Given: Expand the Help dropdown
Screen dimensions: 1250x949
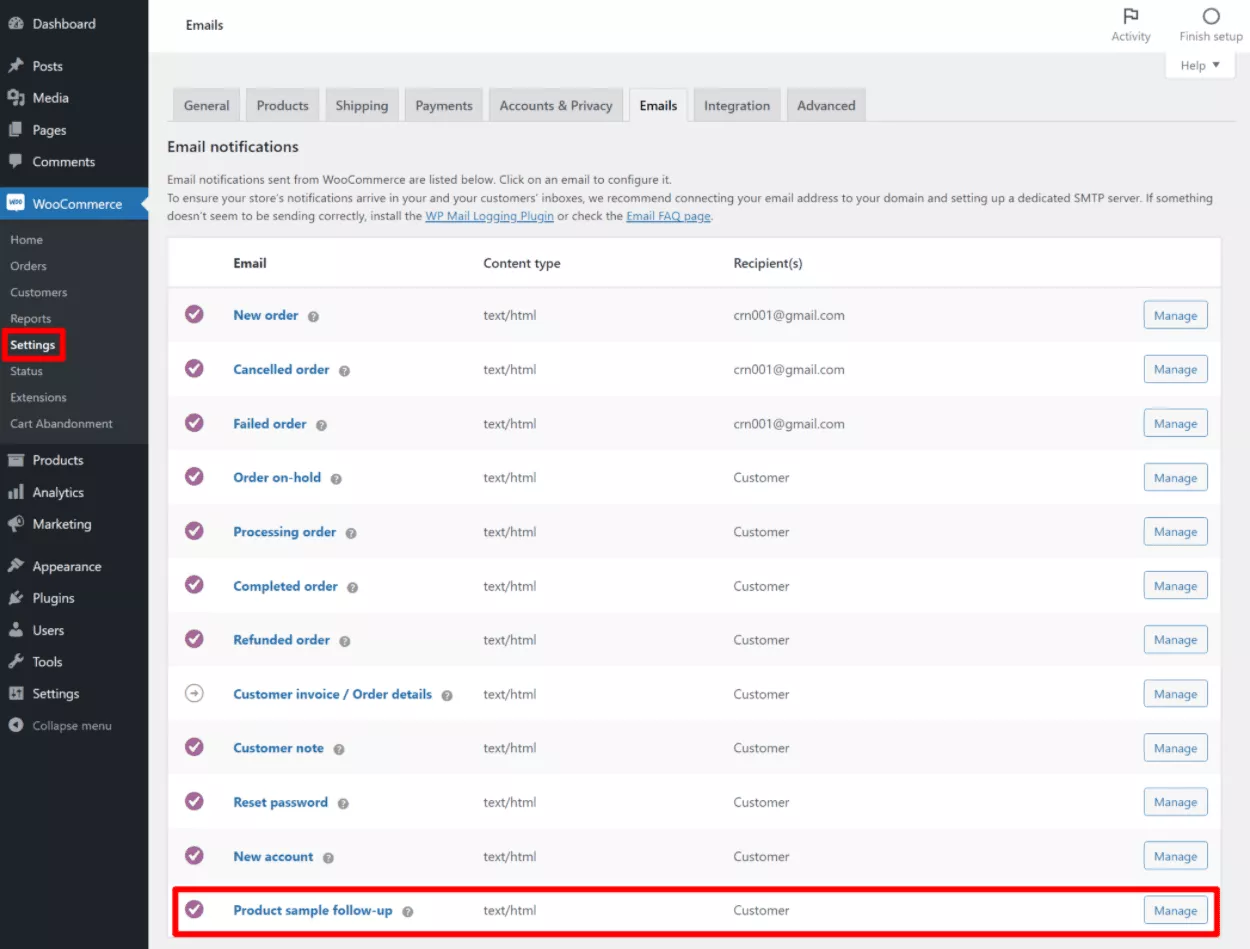Looking at the screenshot, I should coord(1200,65).
